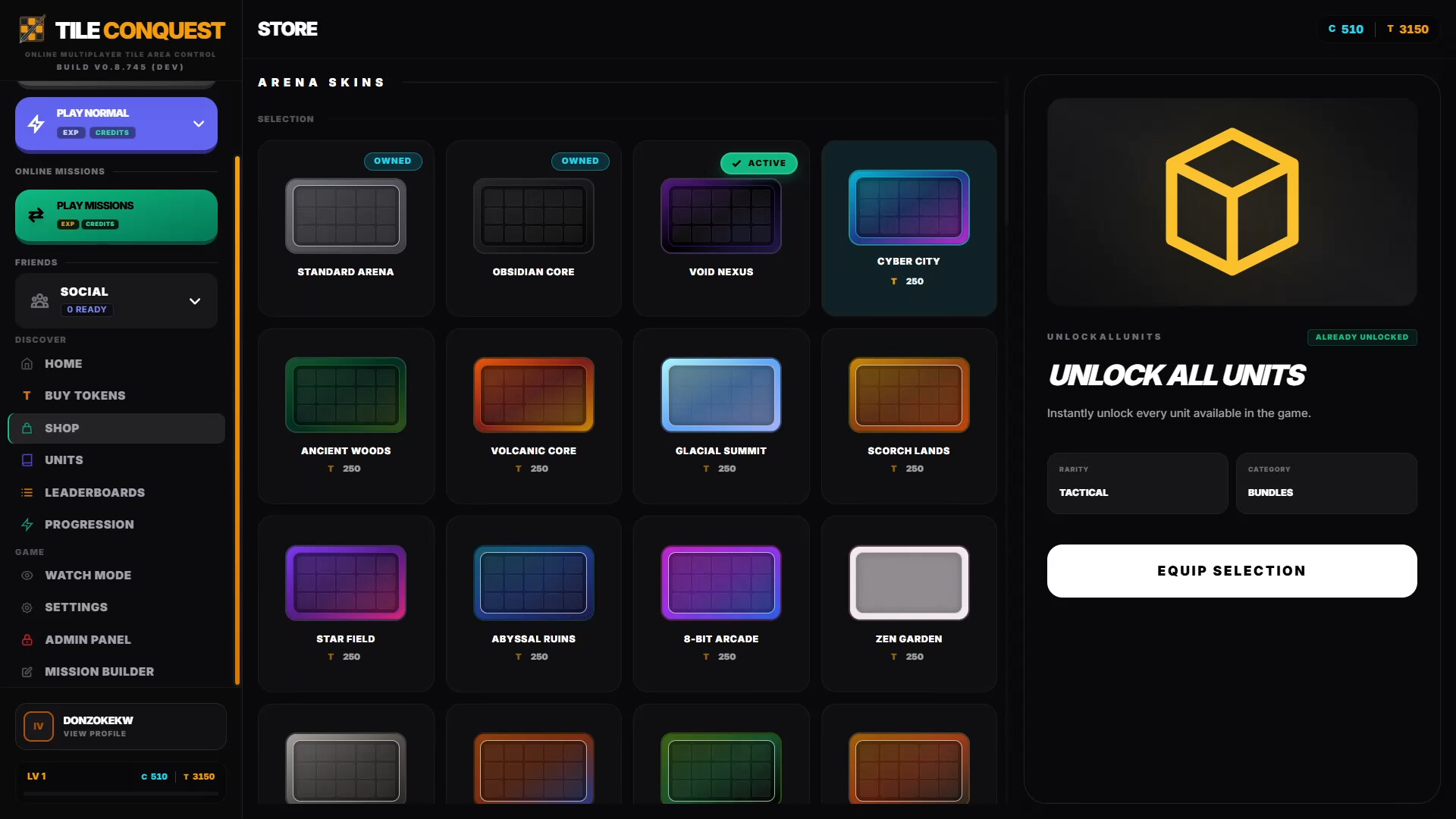The image size is (1456, 819).
Task: Click the Watch Mode eye icon
Action: [x=27, y=576]
